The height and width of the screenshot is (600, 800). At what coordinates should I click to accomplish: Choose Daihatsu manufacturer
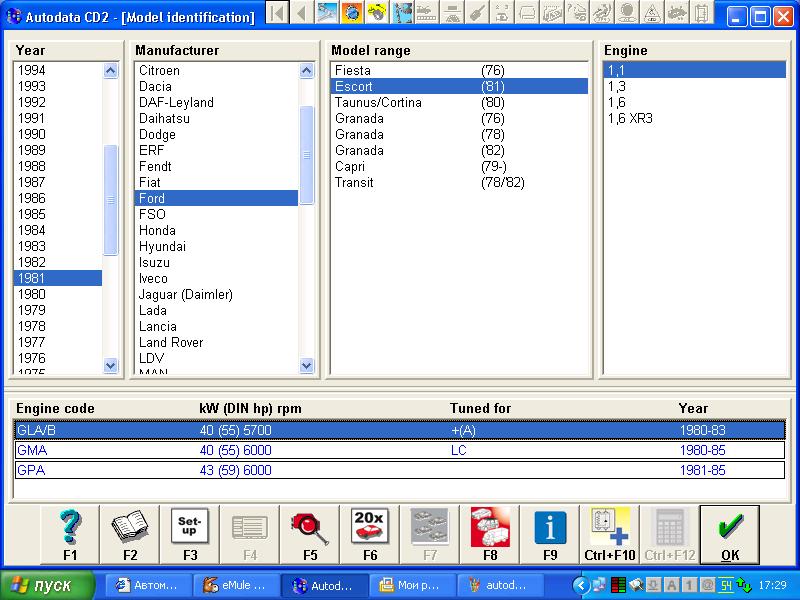[x=216, y=118]
